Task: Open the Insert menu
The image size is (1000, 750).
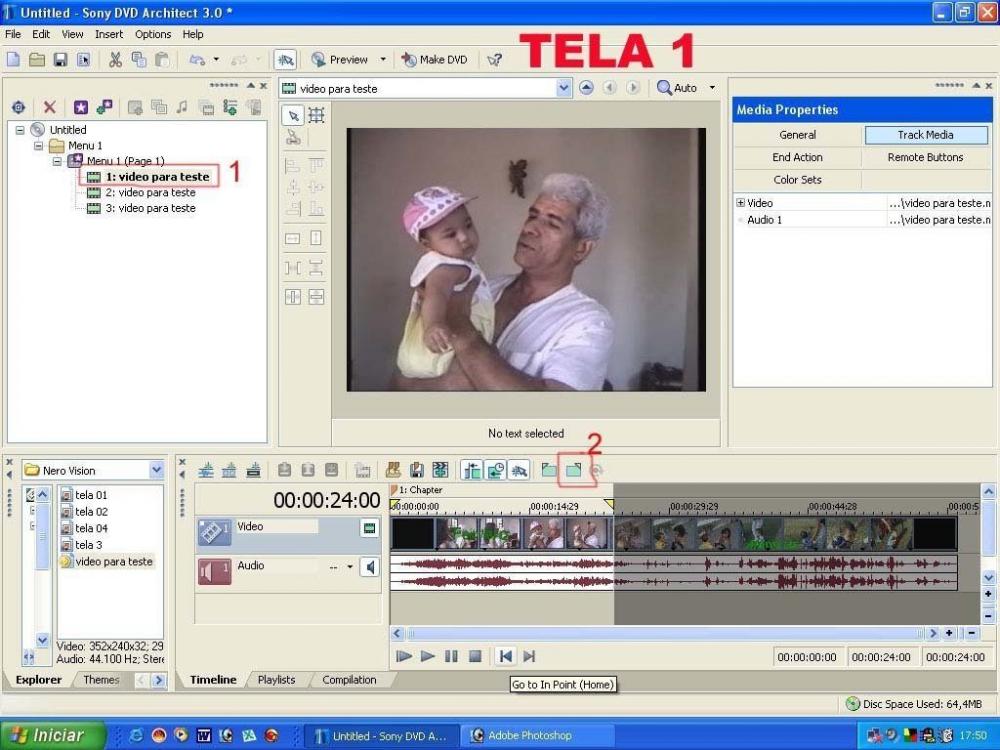Action: (x=109, y=34)
